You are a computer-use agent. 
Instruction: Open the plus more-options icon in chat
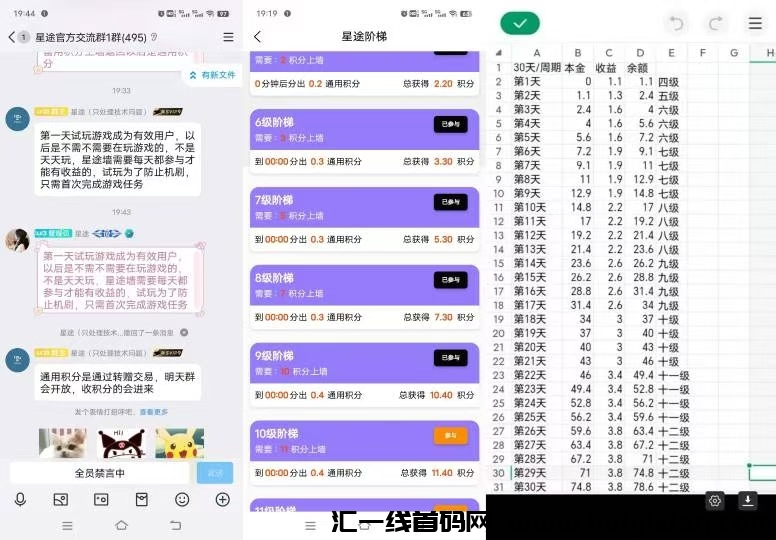(223, 499)
